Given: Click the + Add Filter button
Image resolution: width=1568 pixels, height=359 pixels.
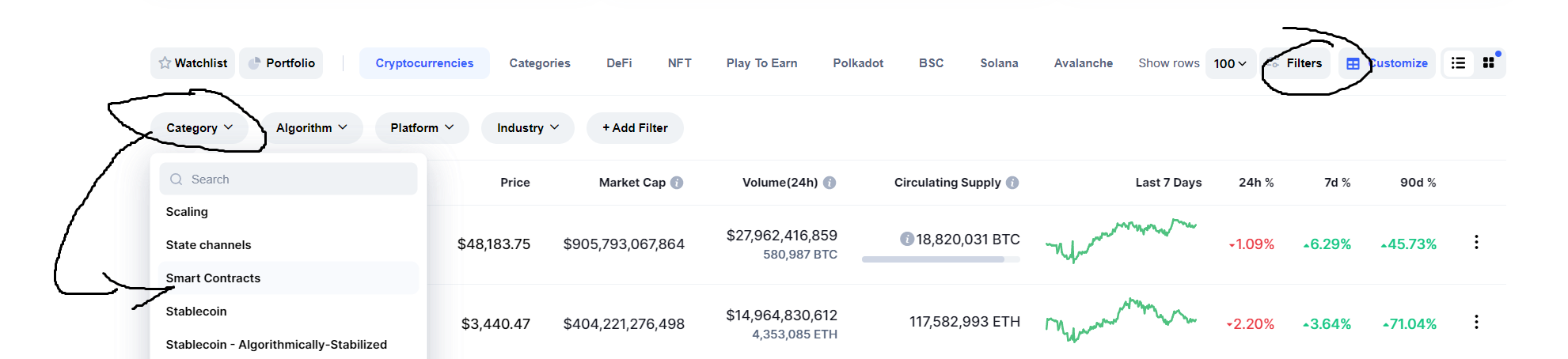Looking at the screenshot, I should point(635,128).
